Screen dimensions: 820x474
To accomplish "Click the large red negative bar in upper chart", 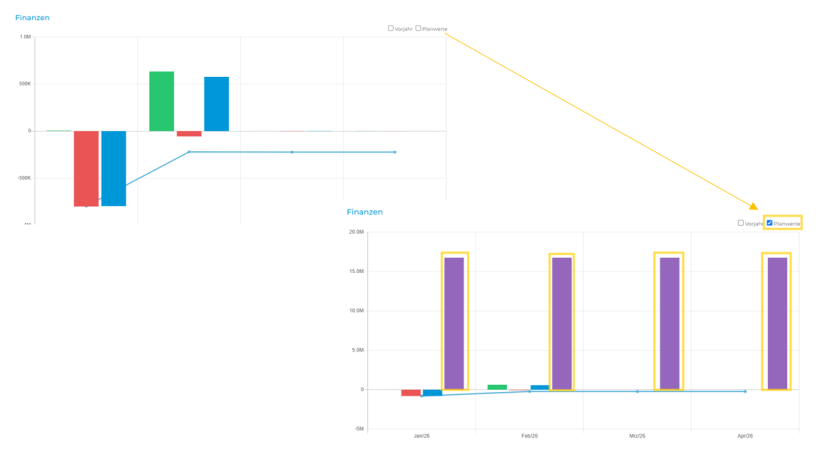I will click(x=86, y=168).
